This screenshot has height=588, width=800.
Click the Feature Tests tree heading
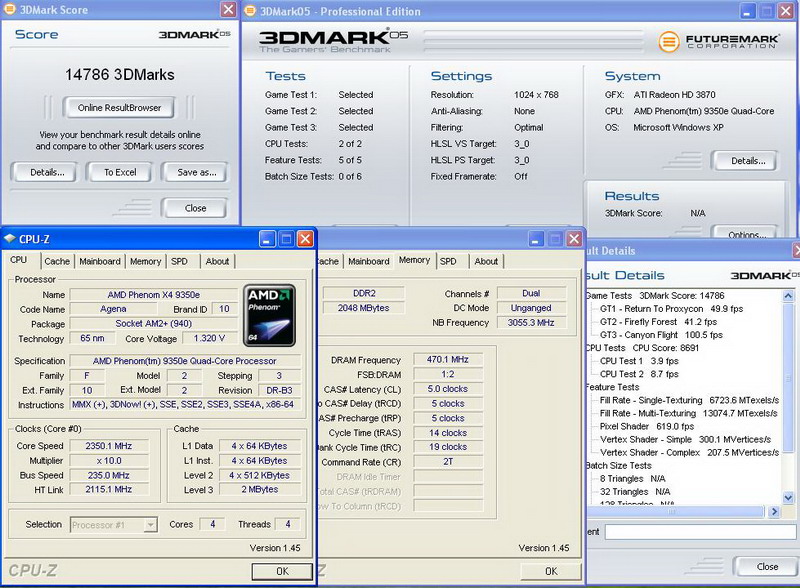pos(612,387)
